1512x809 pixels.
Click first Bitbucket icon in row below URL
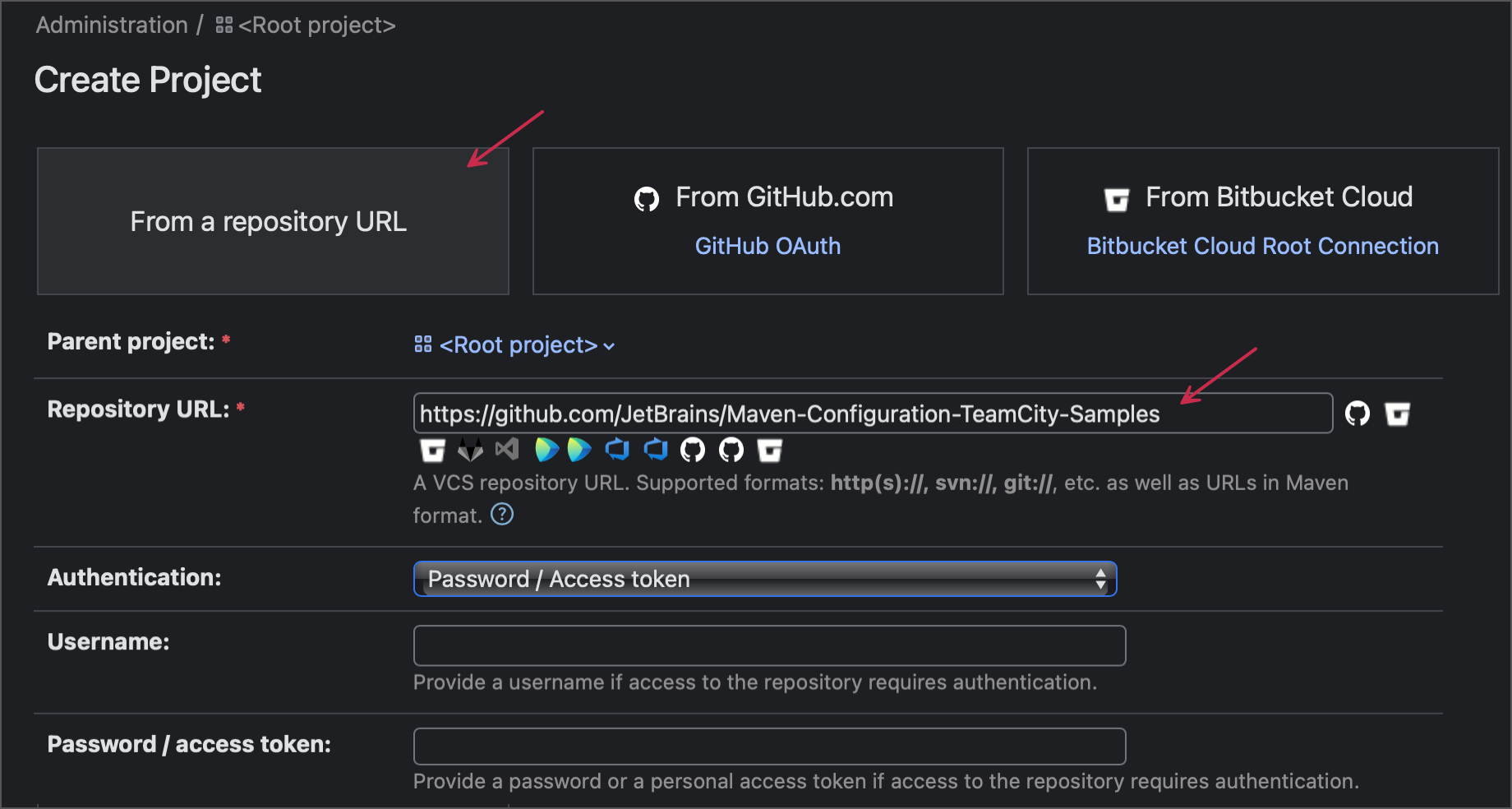(x=432, y=450)
